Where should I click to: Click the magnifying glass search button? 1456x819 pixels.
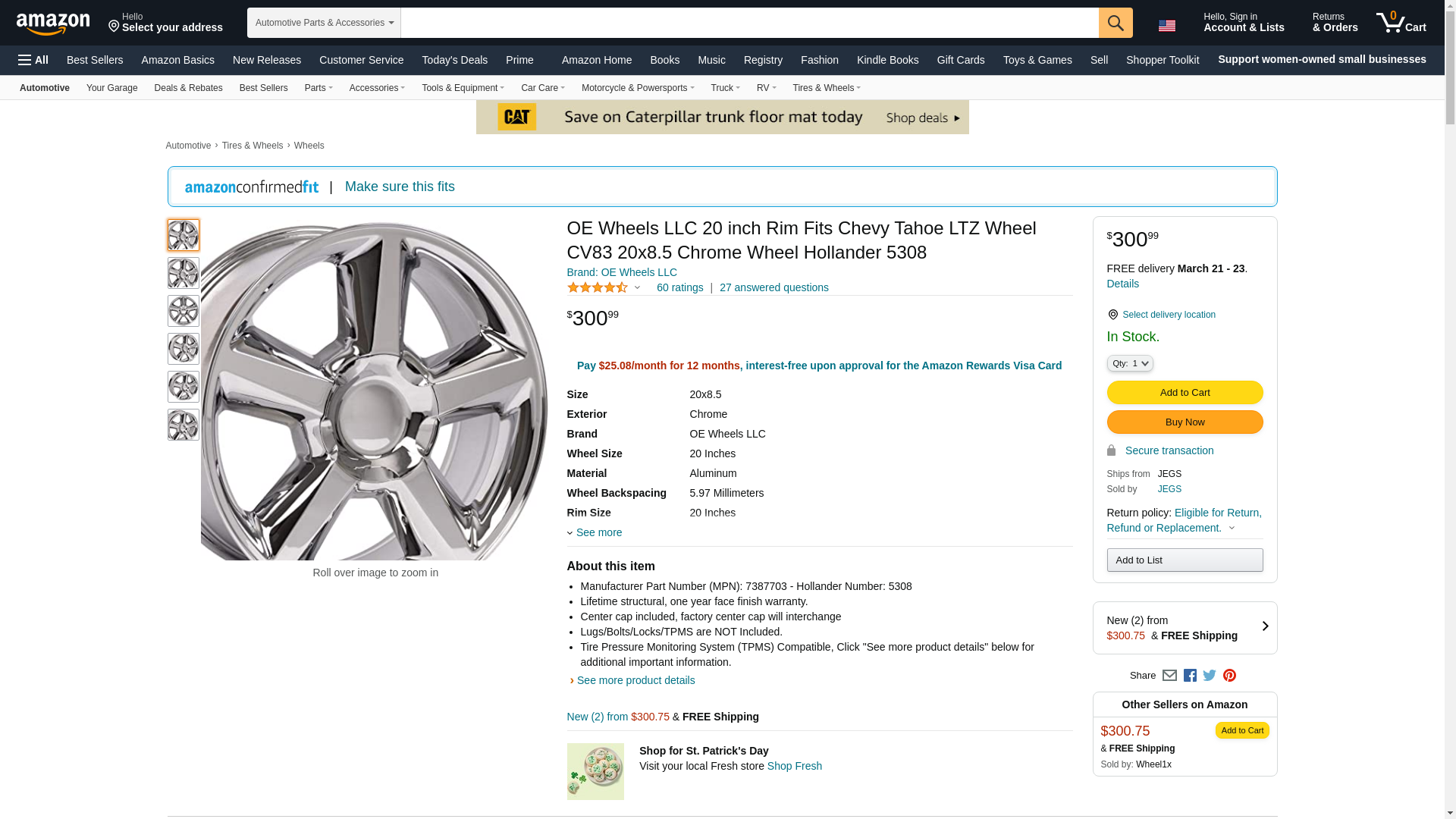coord(1115,23)
